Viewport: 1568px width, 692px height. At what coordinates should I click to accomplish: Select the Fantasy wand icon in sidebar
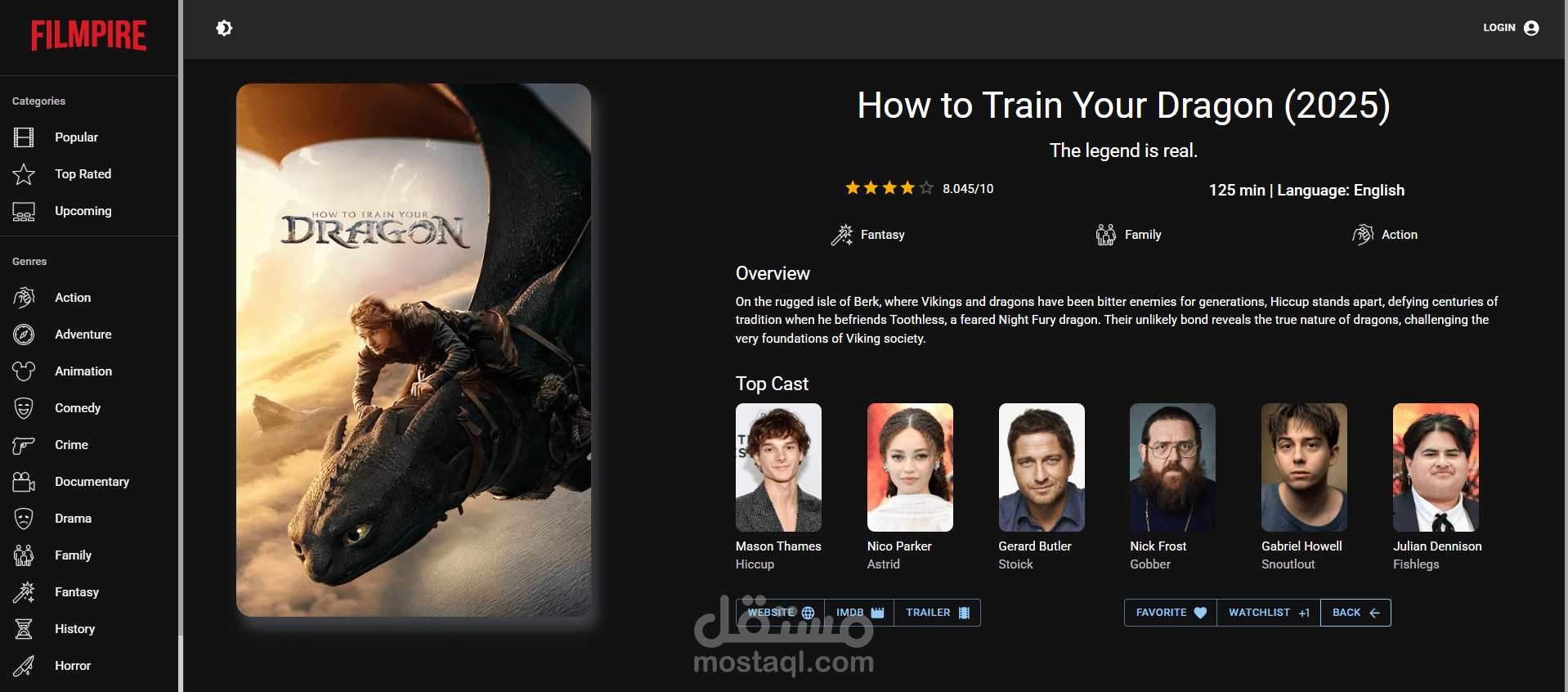[24, 592]
